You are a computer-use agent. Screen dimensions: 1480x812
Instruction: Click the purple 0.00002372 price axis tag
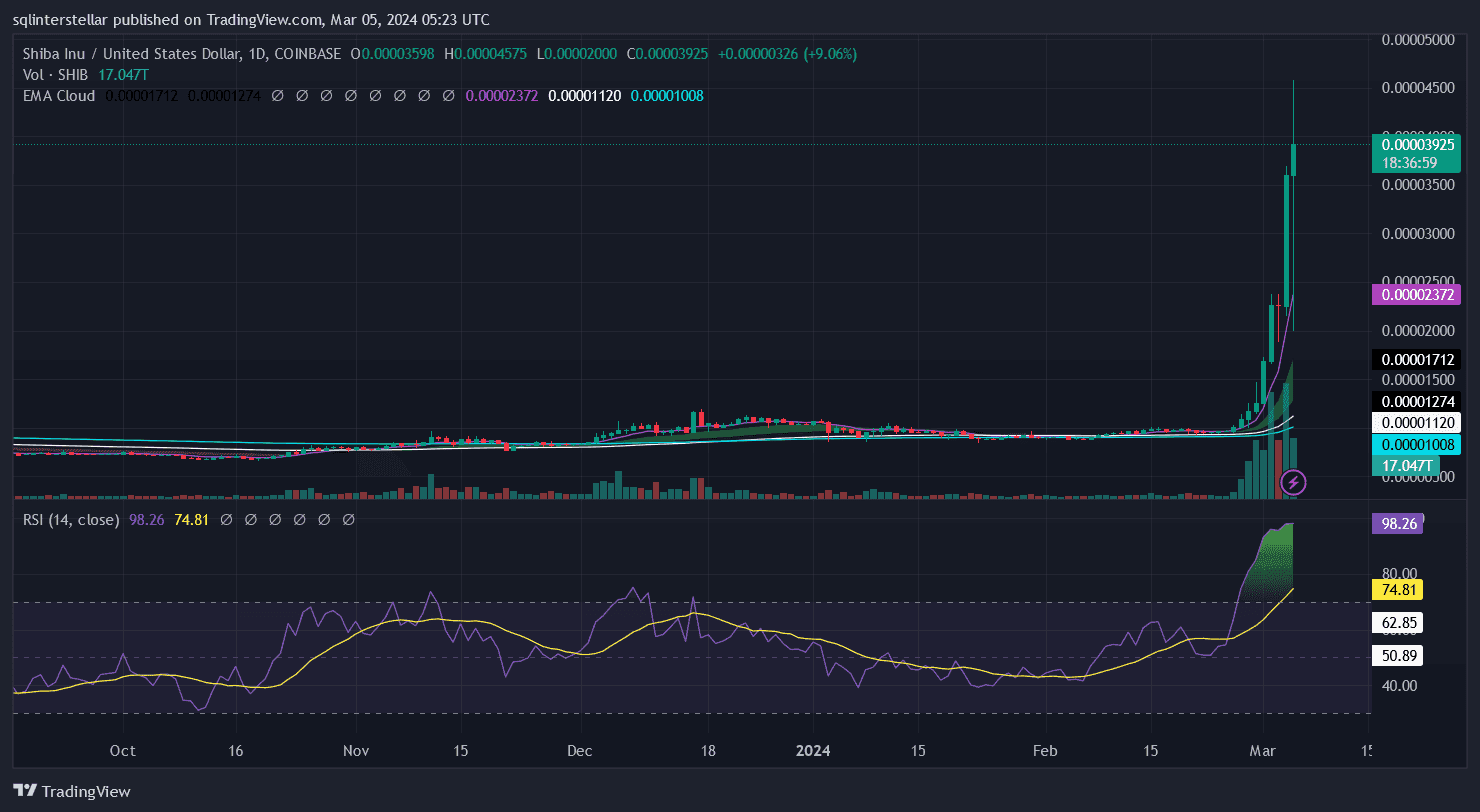(1419, 295)
